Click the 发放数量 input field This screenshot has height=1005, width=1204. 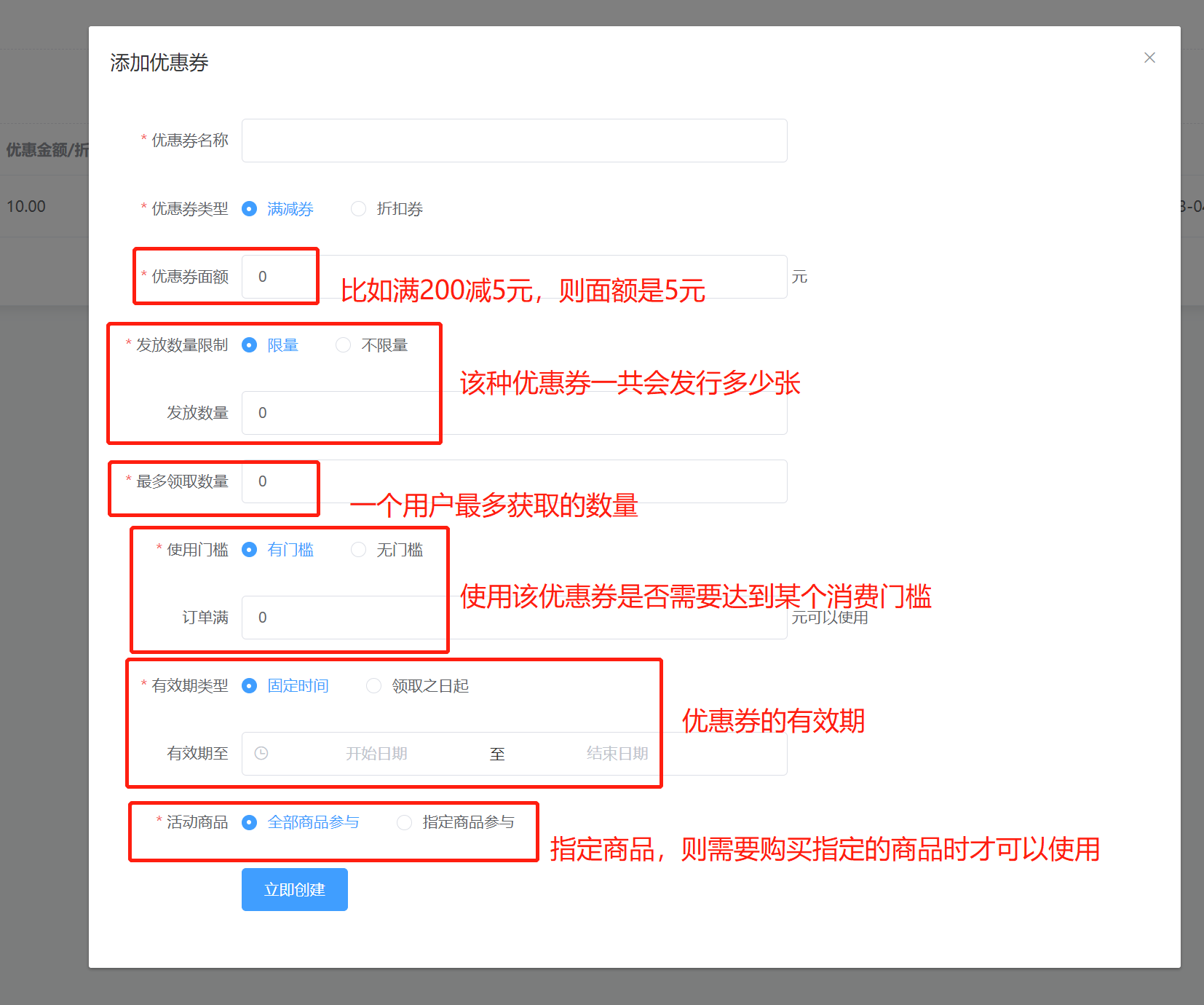pos(515,413)
